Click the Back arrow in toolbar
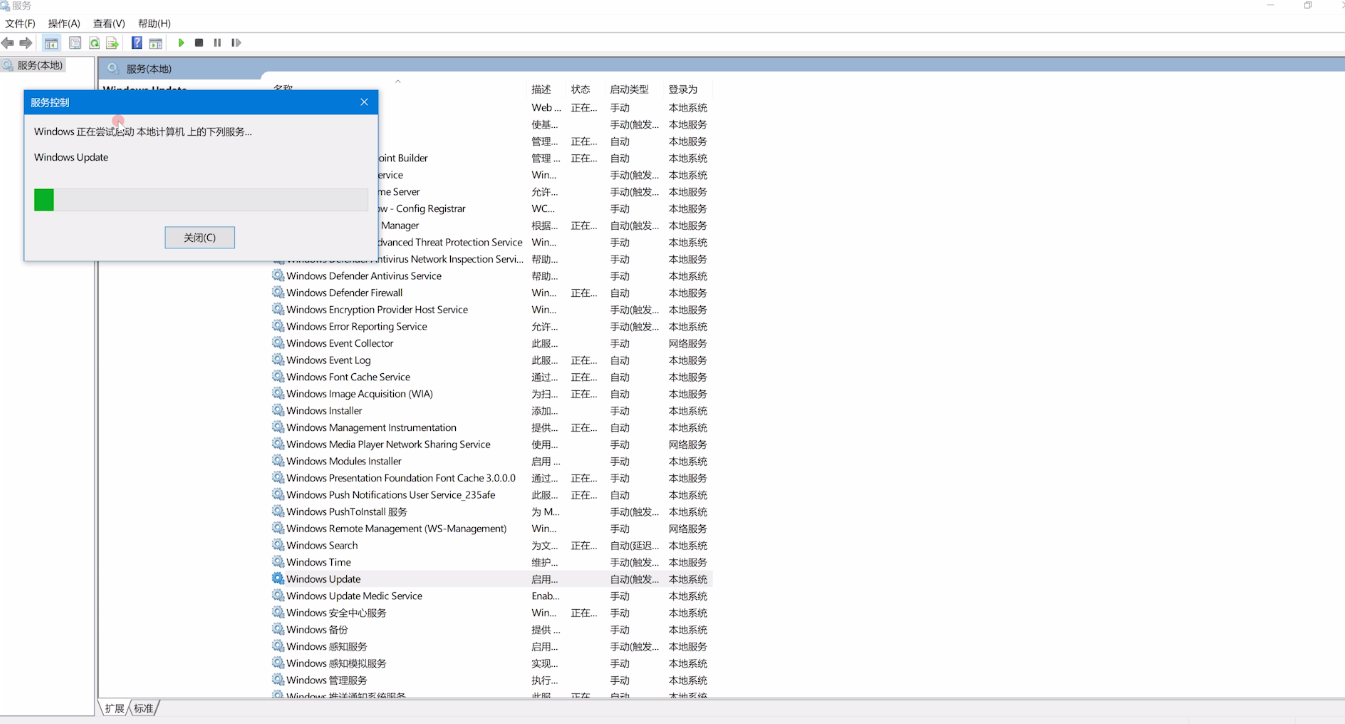This screenshot has width=1345, height=724. (8, 43)
